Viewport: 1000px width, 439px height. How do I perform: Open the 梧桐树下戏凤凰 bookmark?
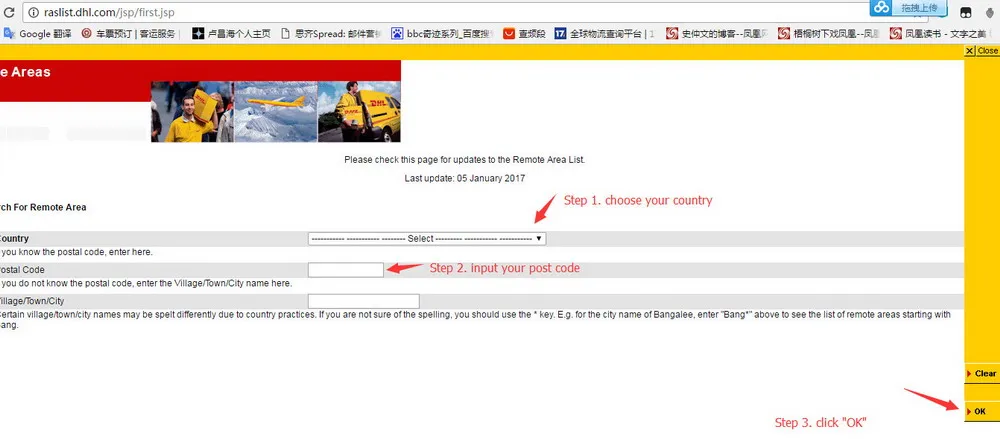(x=829, y=33)
